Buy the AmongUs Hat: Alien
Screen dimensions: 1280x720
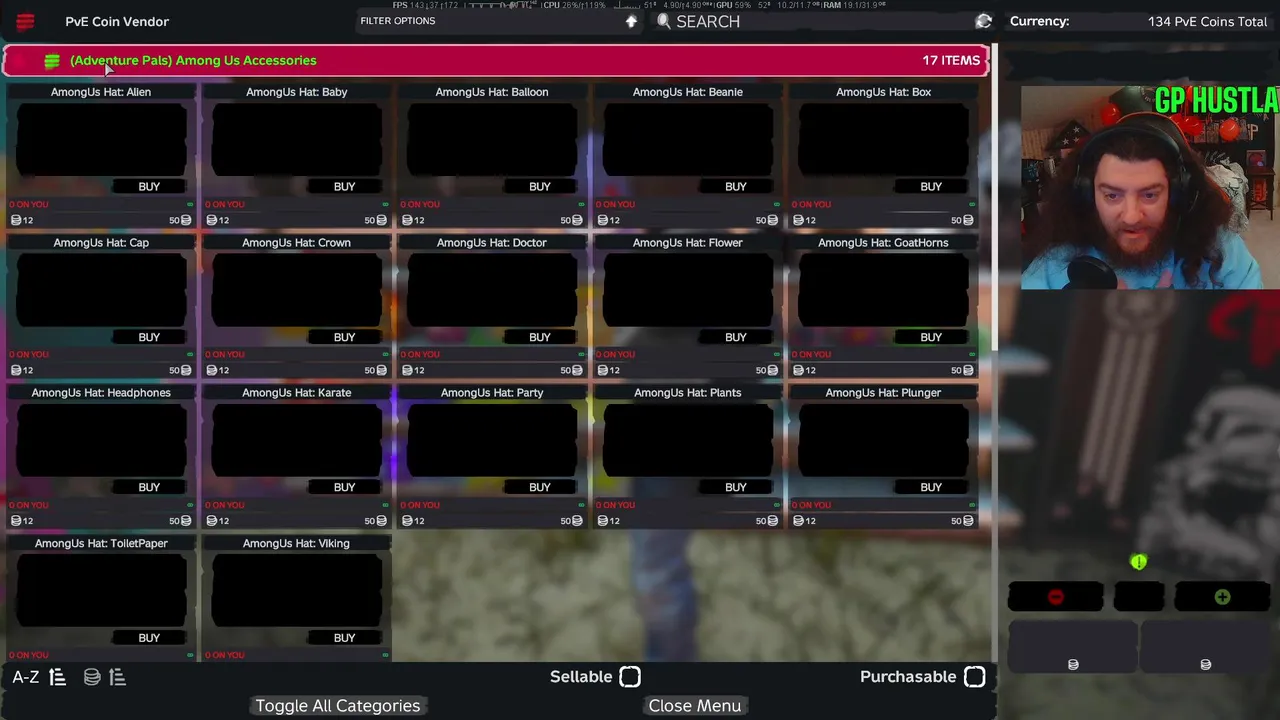(149, 187)
